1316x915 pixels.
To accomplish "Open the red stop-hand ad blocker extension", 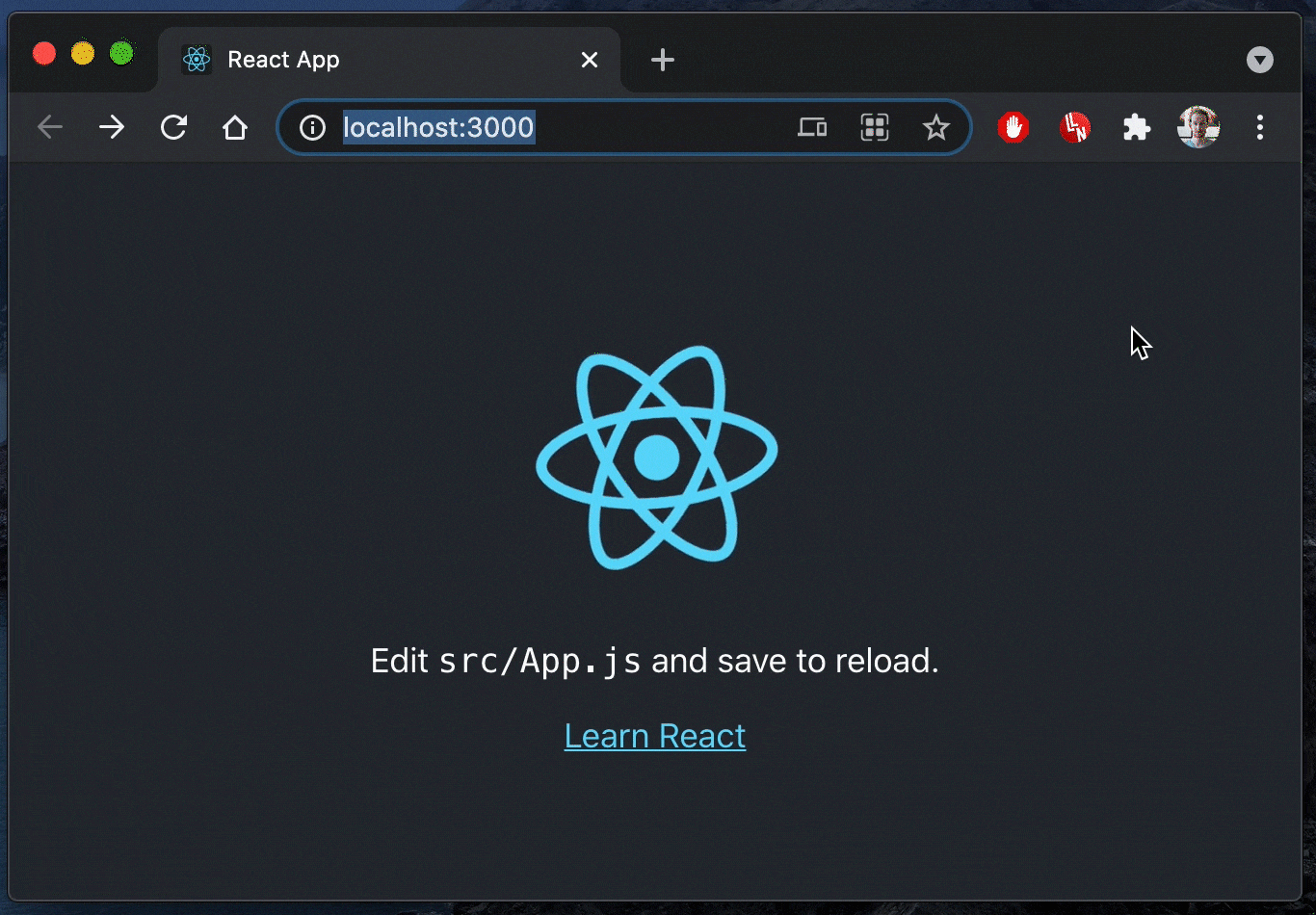I will tap(1013, 127).
